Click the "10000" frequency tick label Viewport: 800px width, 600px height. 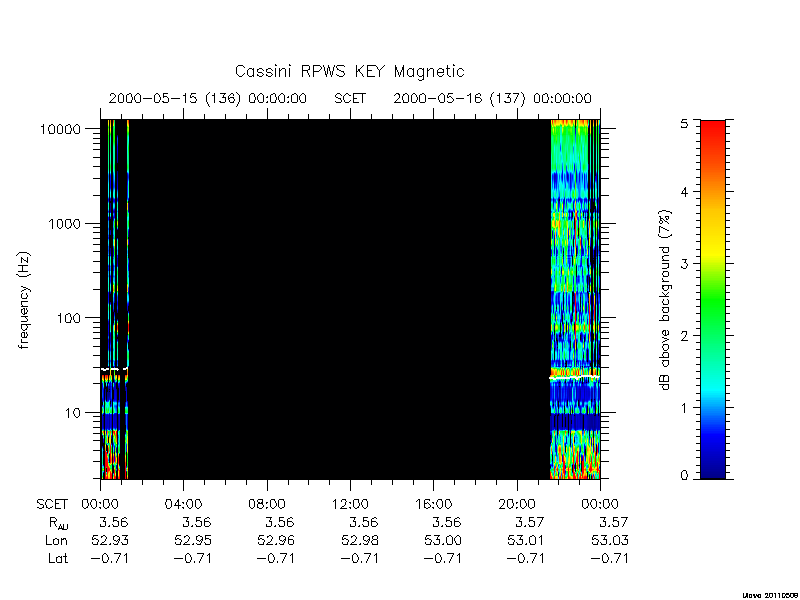point(61,129)
